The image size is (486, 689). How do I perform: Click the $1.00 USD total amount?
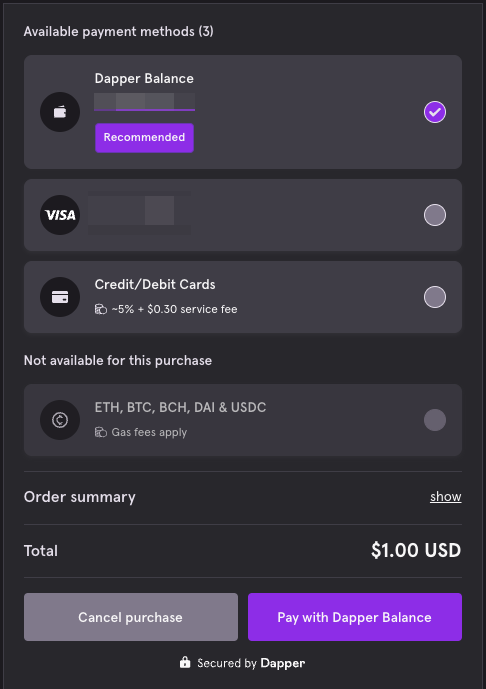click(x=416, y=551)
